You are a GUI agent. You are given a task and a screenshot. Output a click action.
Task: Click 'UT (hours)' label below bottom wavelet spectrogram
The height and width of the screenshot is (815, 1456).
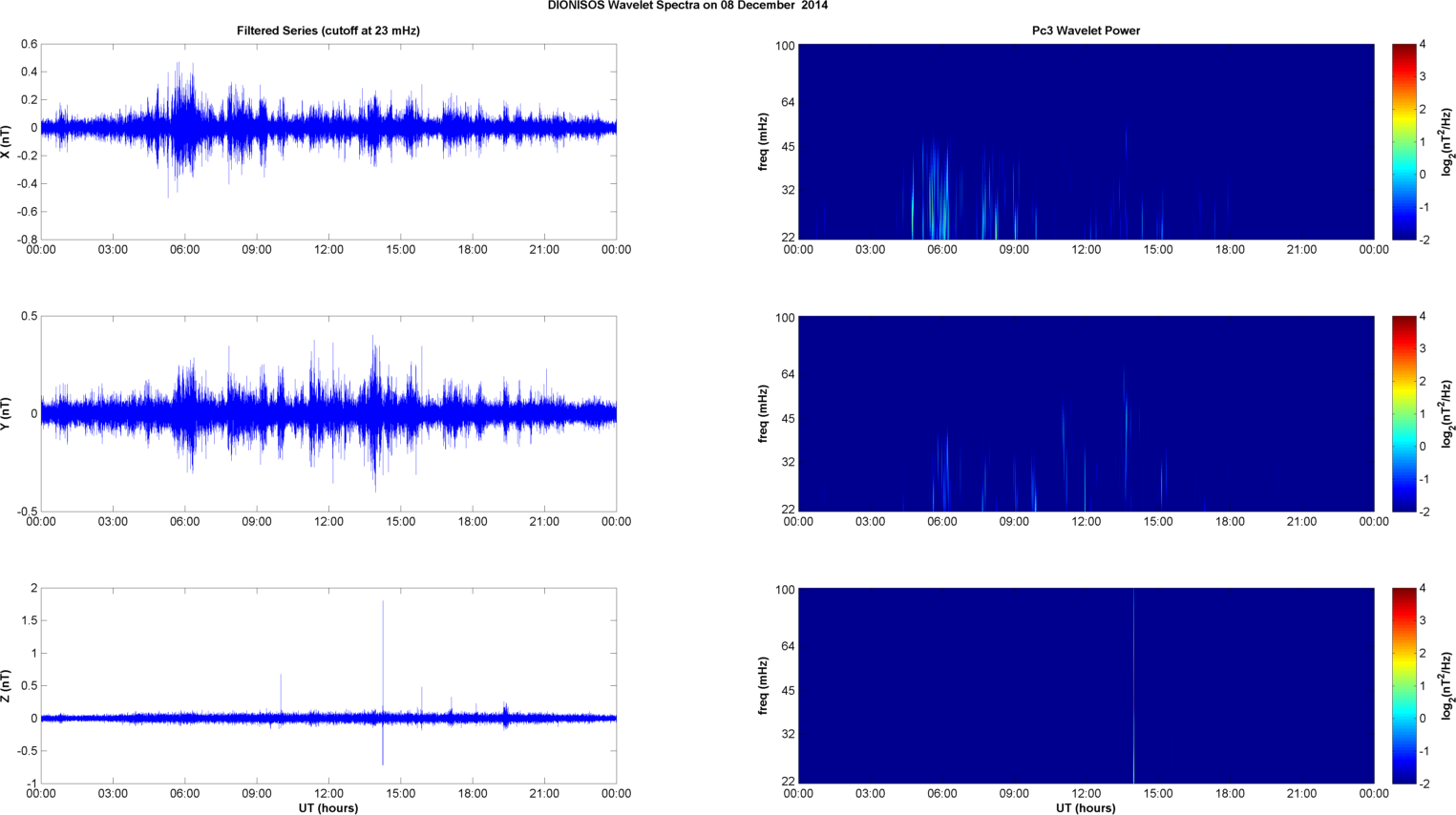[1086, 808]
